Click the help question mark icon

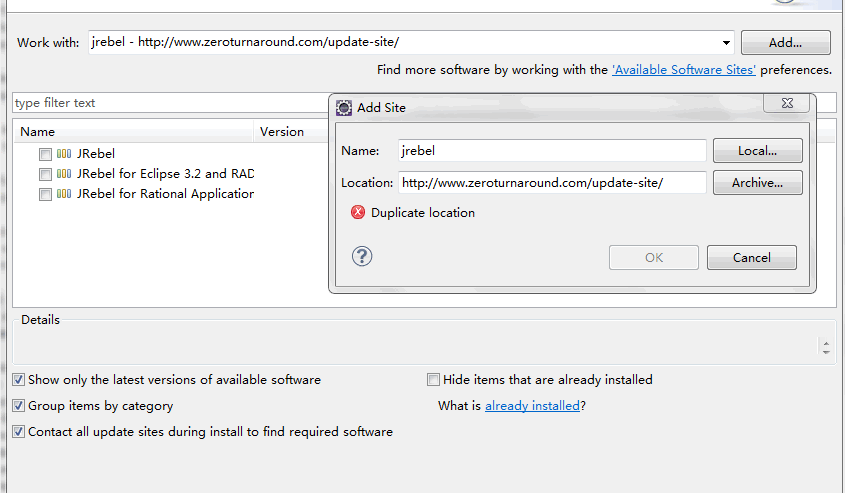[x=362, y=257]
